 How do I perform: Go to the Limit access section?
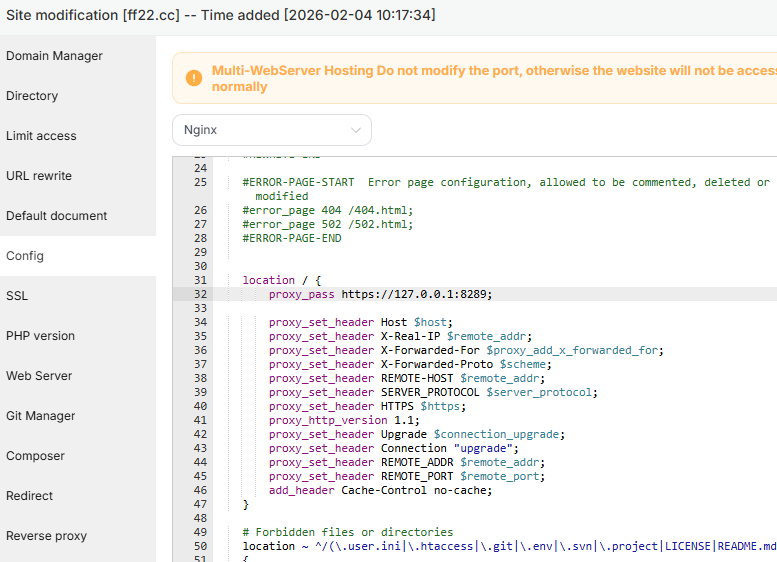[41, 136]
